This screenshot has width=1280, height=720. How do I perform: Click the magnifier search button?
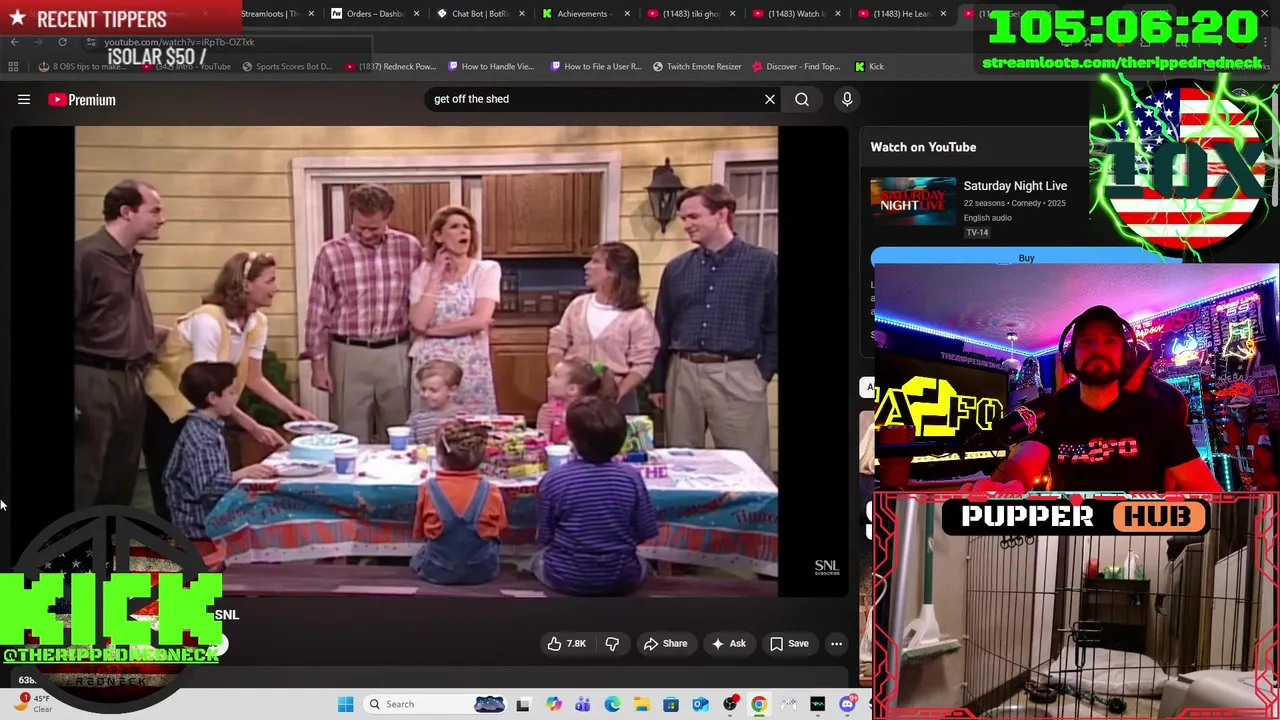pyautogui.click(x=802, y=99)
